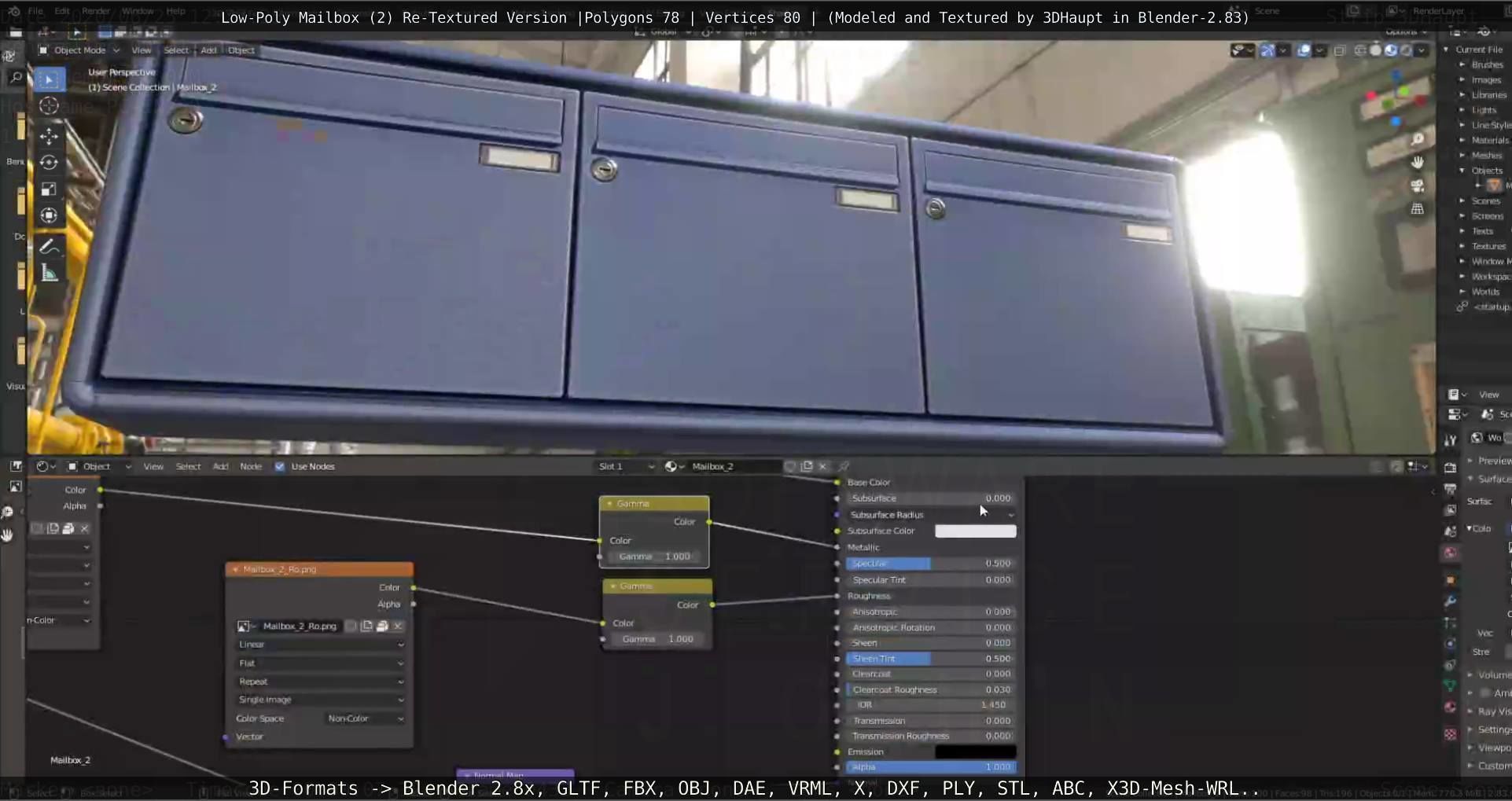Image resolution: width=1512 pixels, height=801 pixels.
Task: Open the Slot 1 material slot dropdown
Action: [626, 466]
